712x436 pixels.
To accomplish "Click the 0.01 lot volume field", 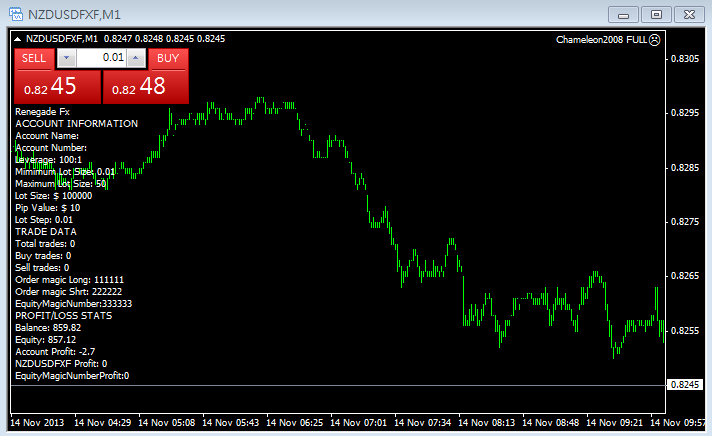I will pos(101,58).
